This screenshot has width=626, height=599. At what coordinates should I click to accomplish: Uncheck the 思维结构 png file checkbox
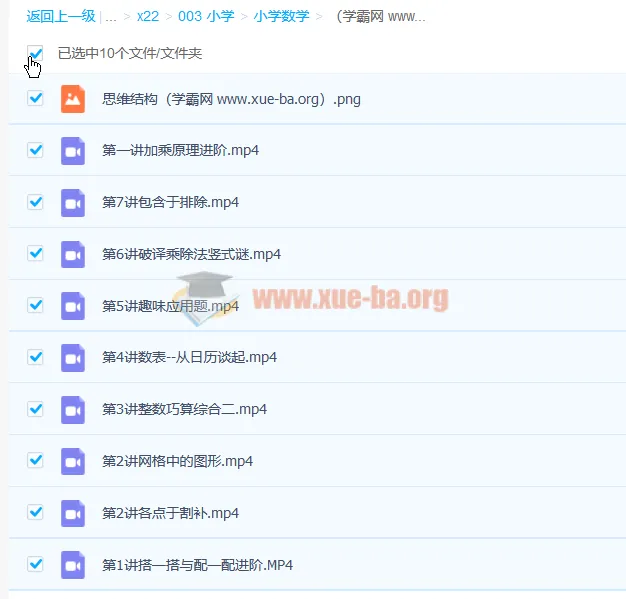(x=36, y=98)
